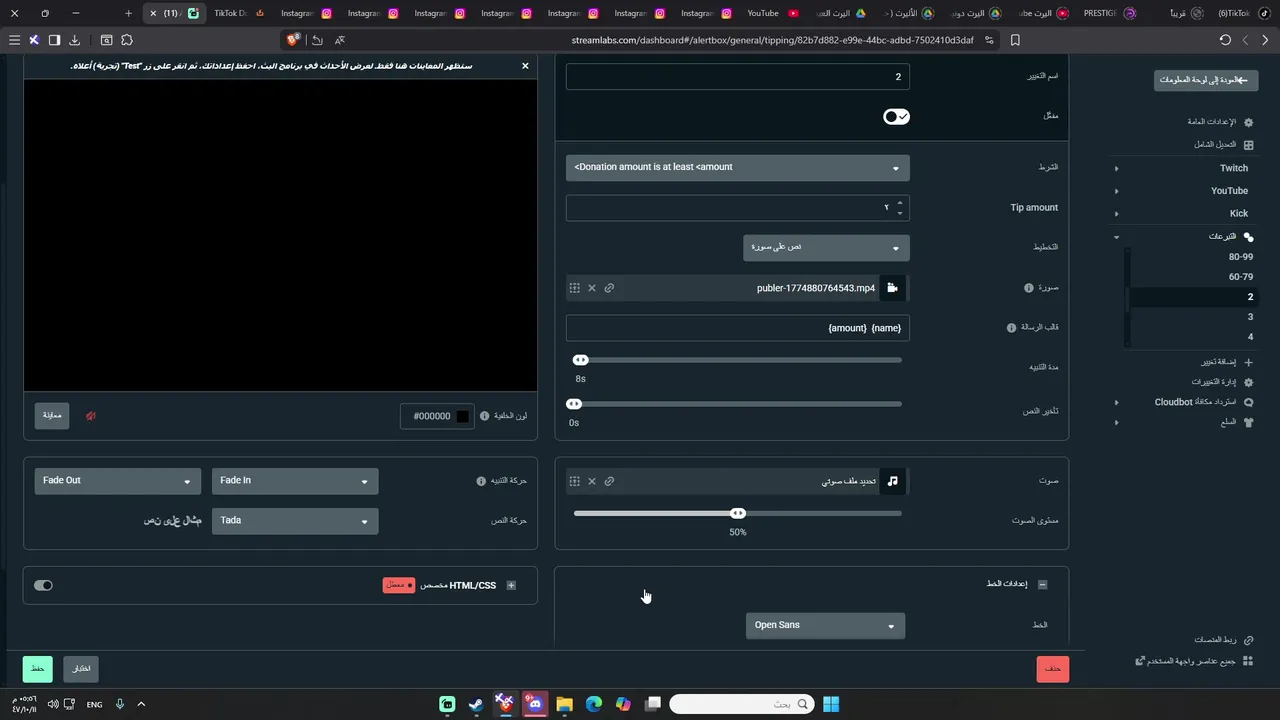Click the link icon in the sound file row
1280x720 pixels.
pyautogui.click(x=609, y=481)
